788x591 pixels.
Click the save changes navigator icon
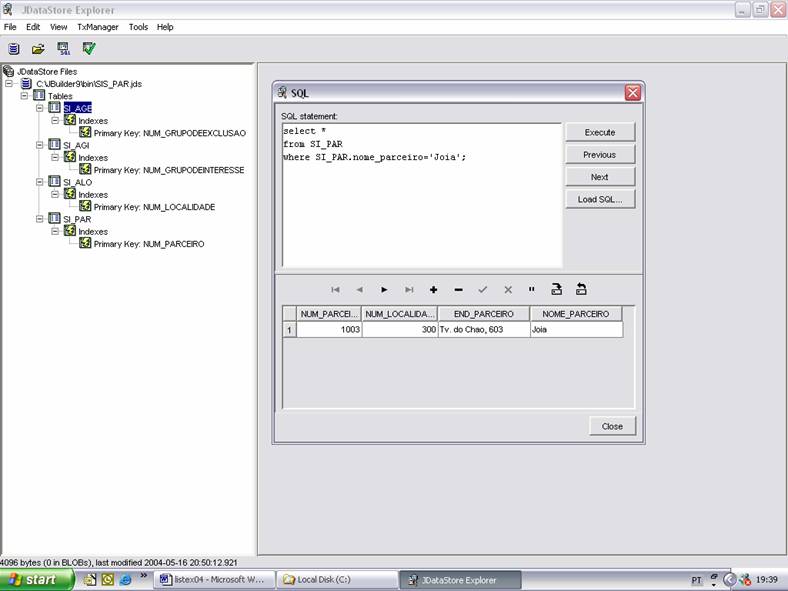556,289
